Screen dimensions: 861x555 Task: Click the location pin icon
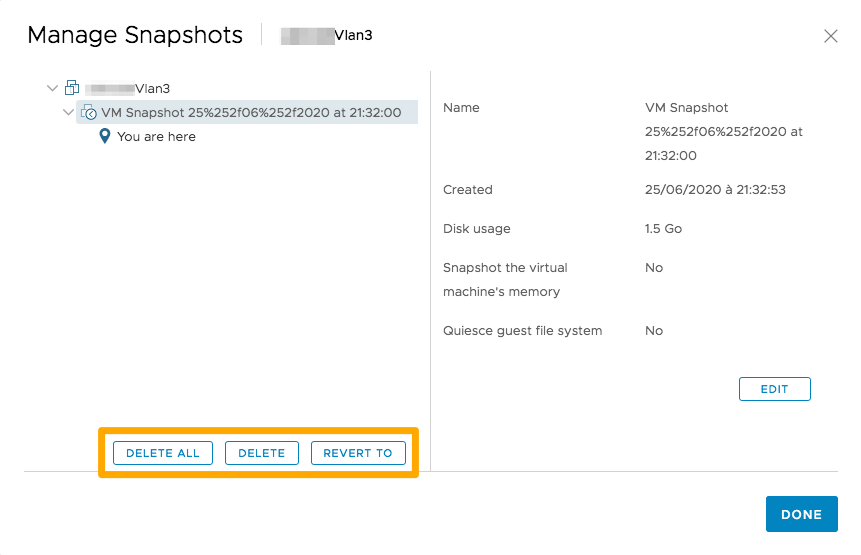tap(104, 137)
